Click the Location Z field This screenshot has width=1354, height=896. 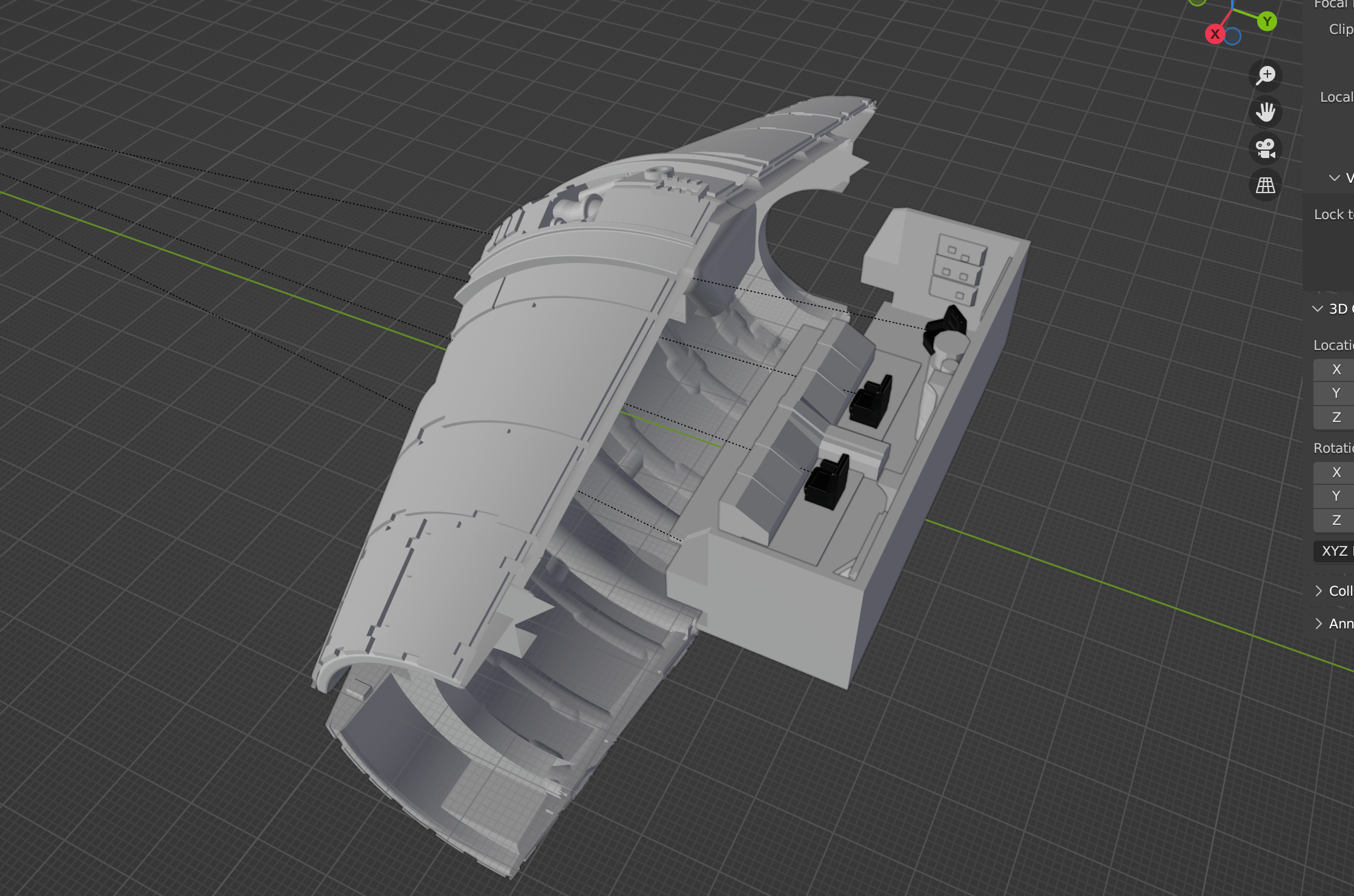point(1333,417)
